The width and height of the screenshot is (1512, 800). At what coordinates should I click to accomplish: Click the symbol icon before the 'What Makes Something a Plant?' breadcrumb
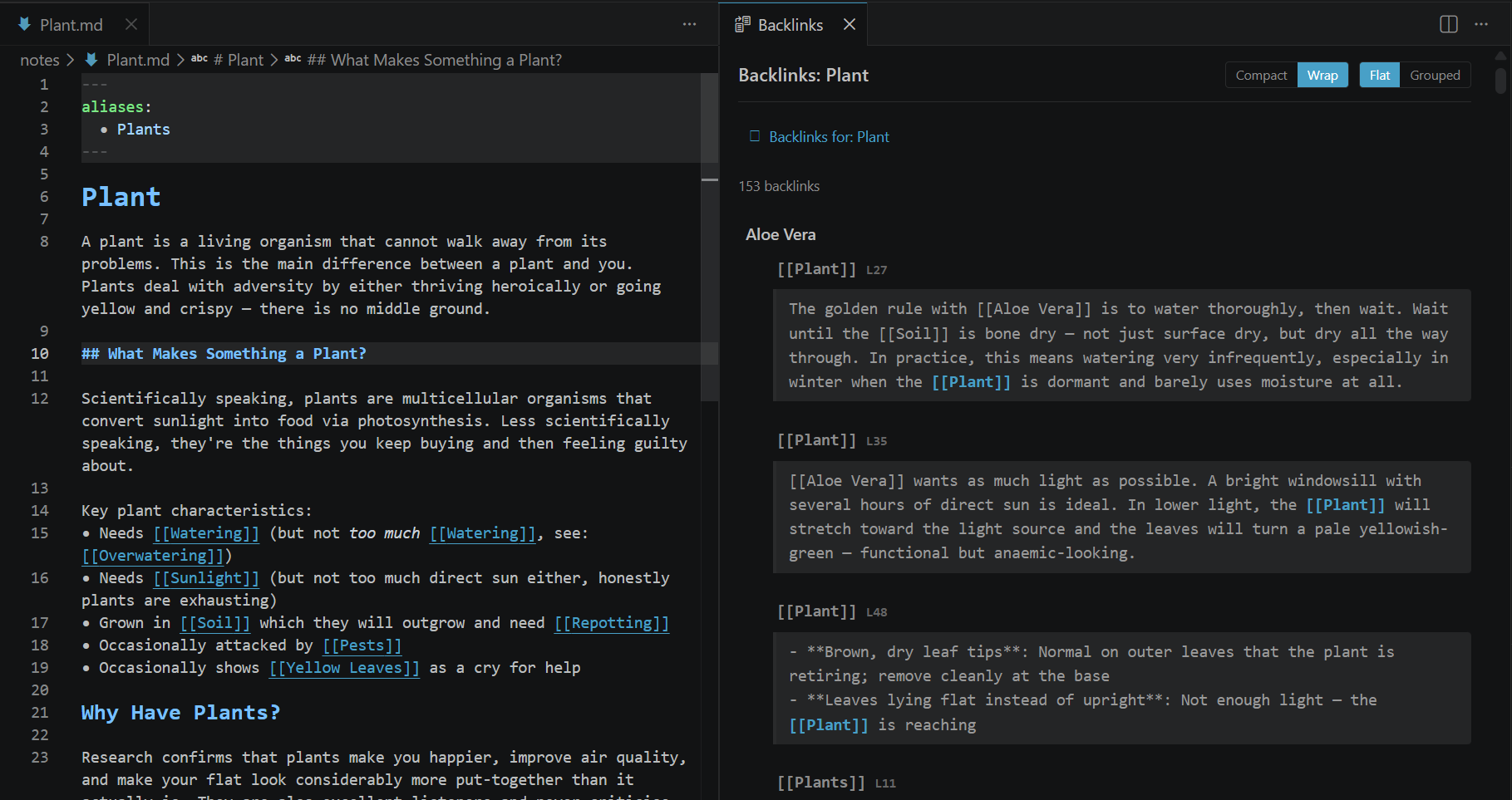(293, 59)
